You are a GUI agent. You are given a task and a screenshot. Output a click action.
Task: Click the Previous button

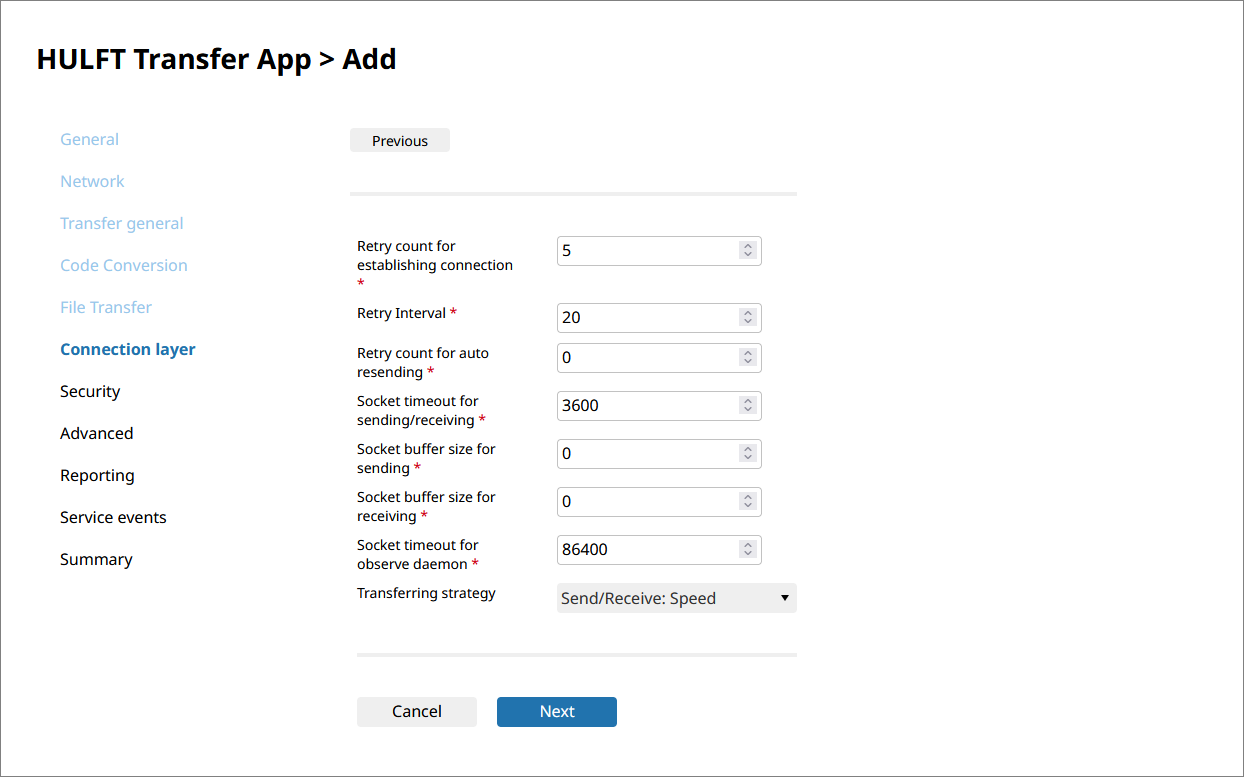point(399,141)
